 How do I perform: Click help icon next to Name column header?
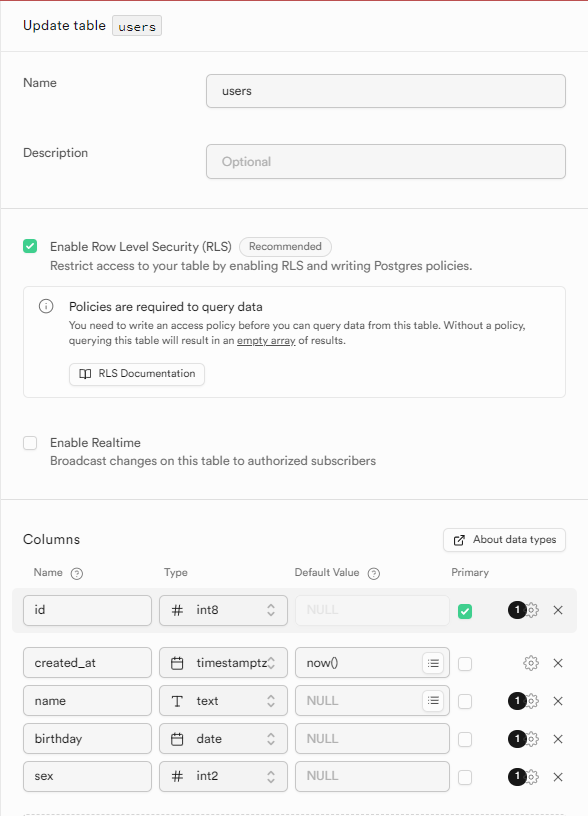click(x=76, y=573)
